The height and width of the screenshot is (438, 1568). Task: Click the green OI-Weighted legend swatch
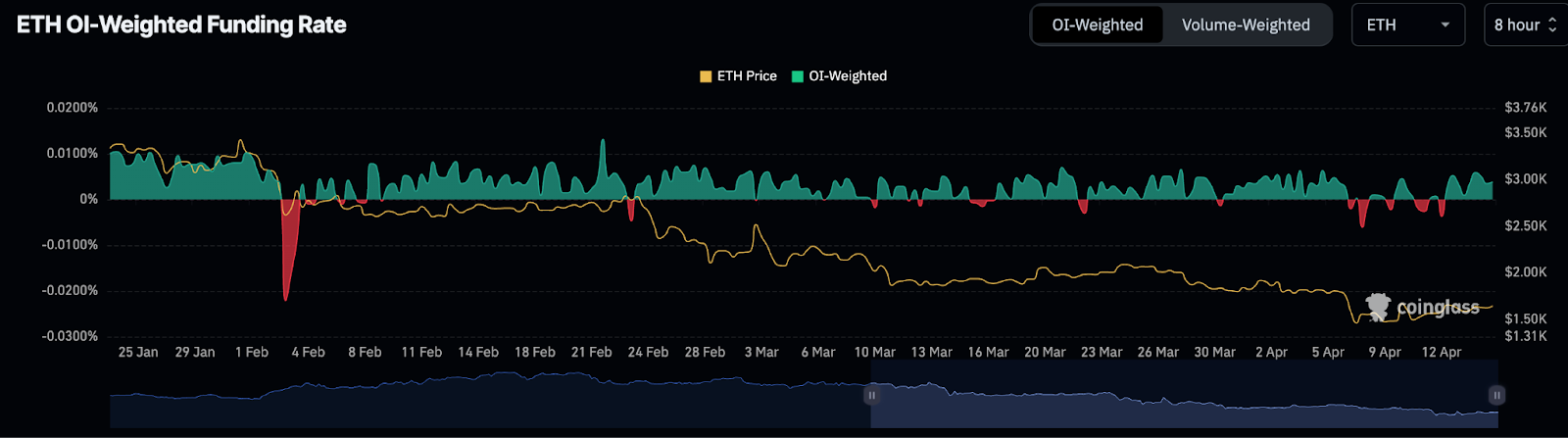click(x=798, y=76)
